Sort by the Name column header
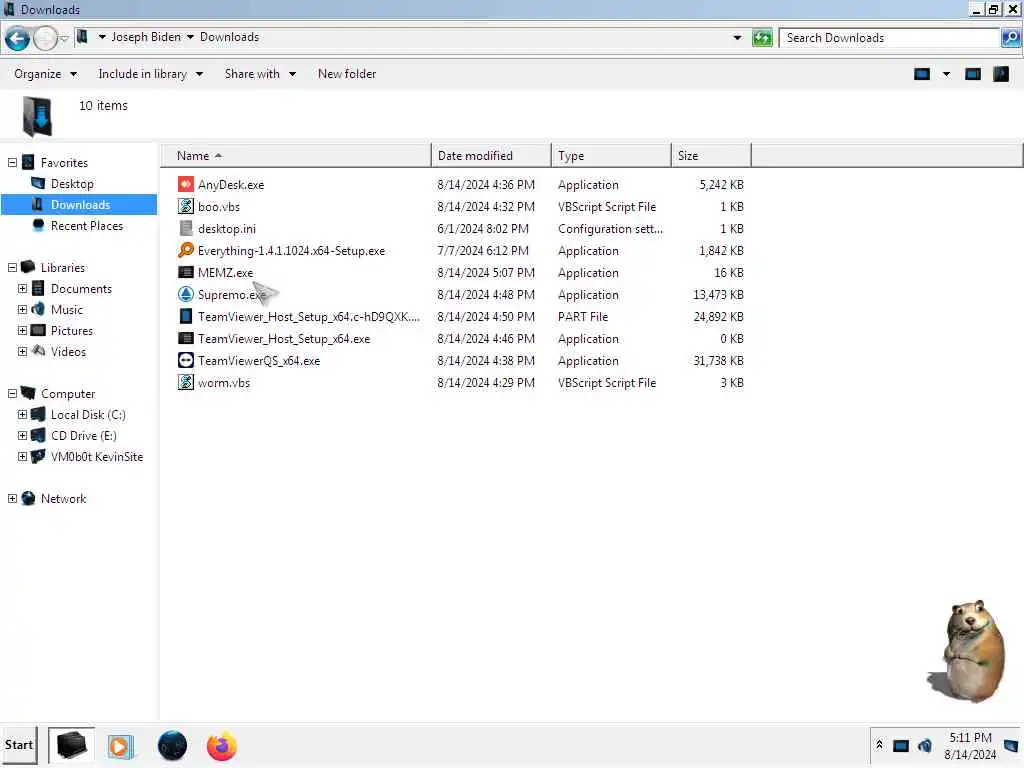Viewport: 1024px width, 768px height. 296,155
